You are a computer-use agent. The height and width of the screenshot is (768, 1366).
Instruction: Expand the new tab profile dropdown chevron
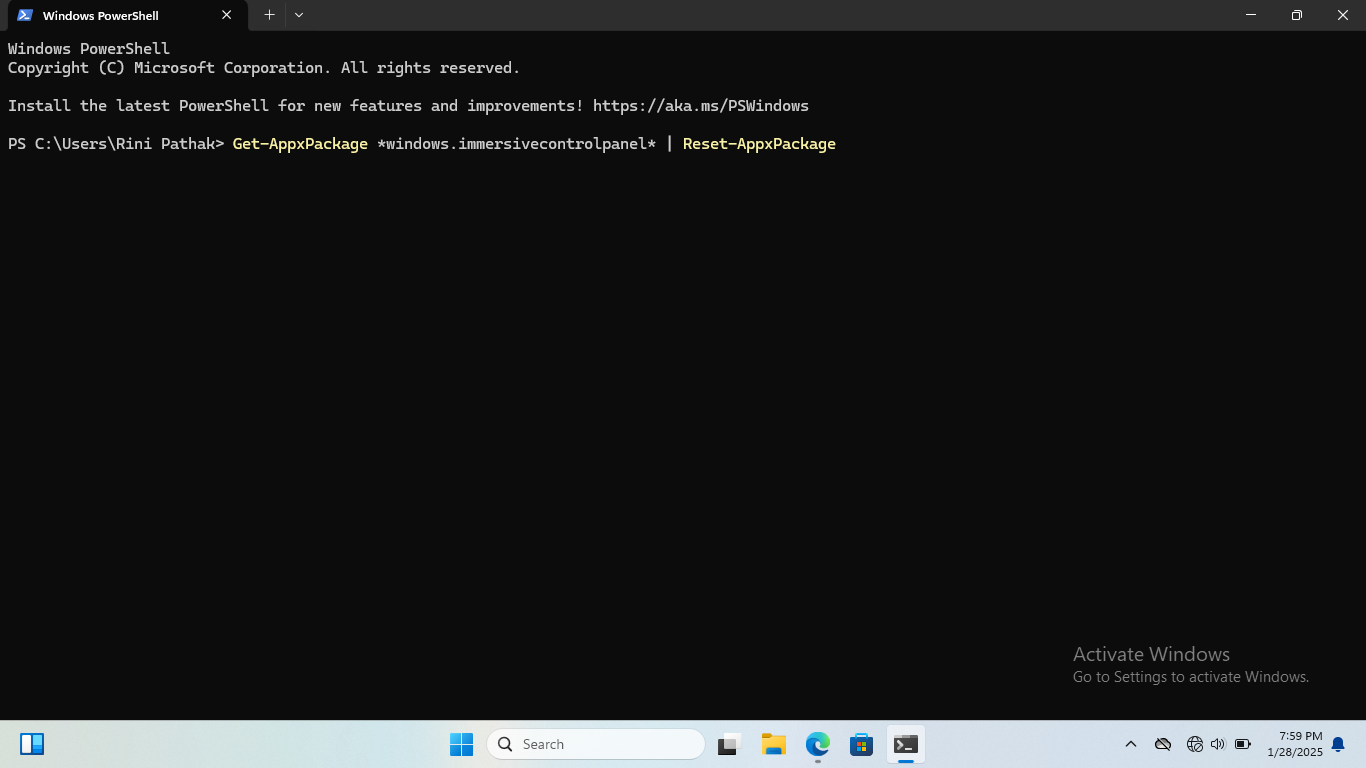pyautogui.click(x=299, y=15)
